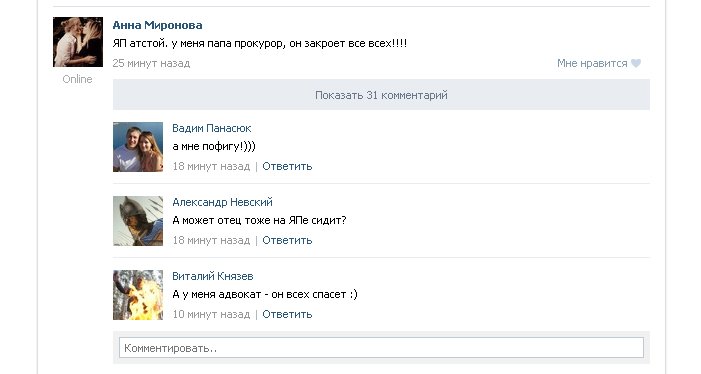Click 18 минут назад under Александр's comment
The image size is (701, 374).
tap(211, 240)
